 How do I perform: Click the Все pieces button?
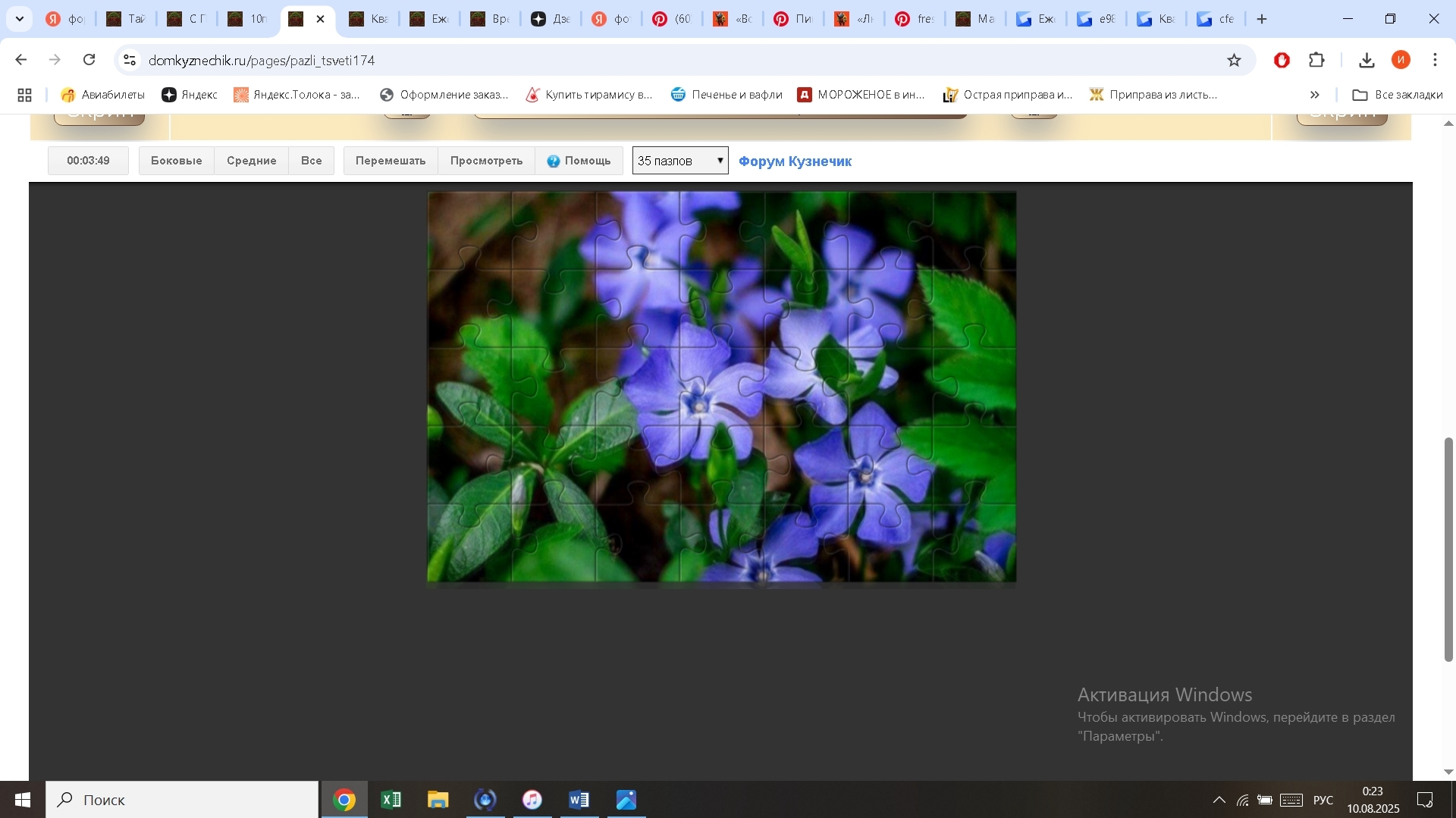click(312, 161)
